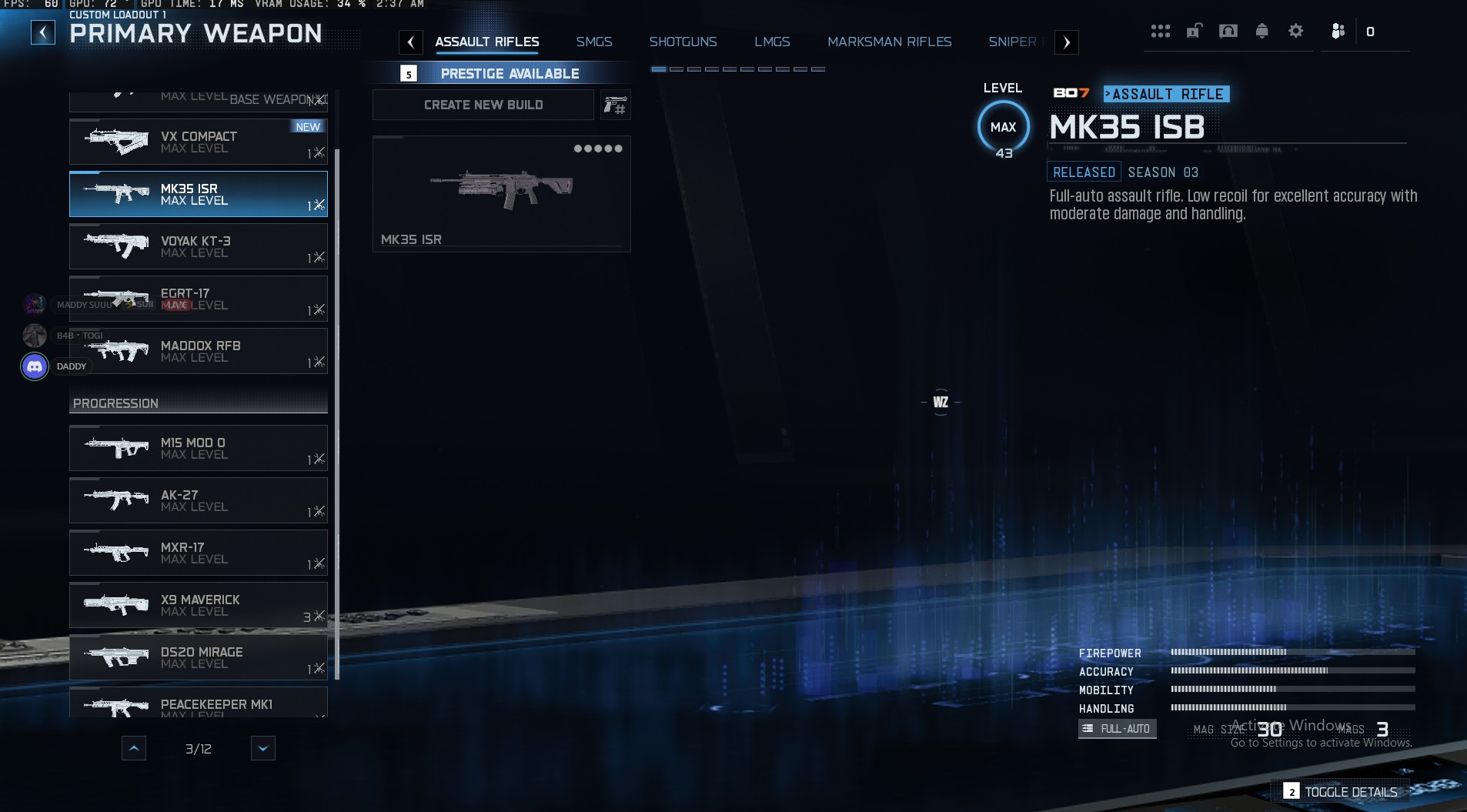Select the MK35 ISR build thumbnail
1467x812 pixels.
point(502,194)
